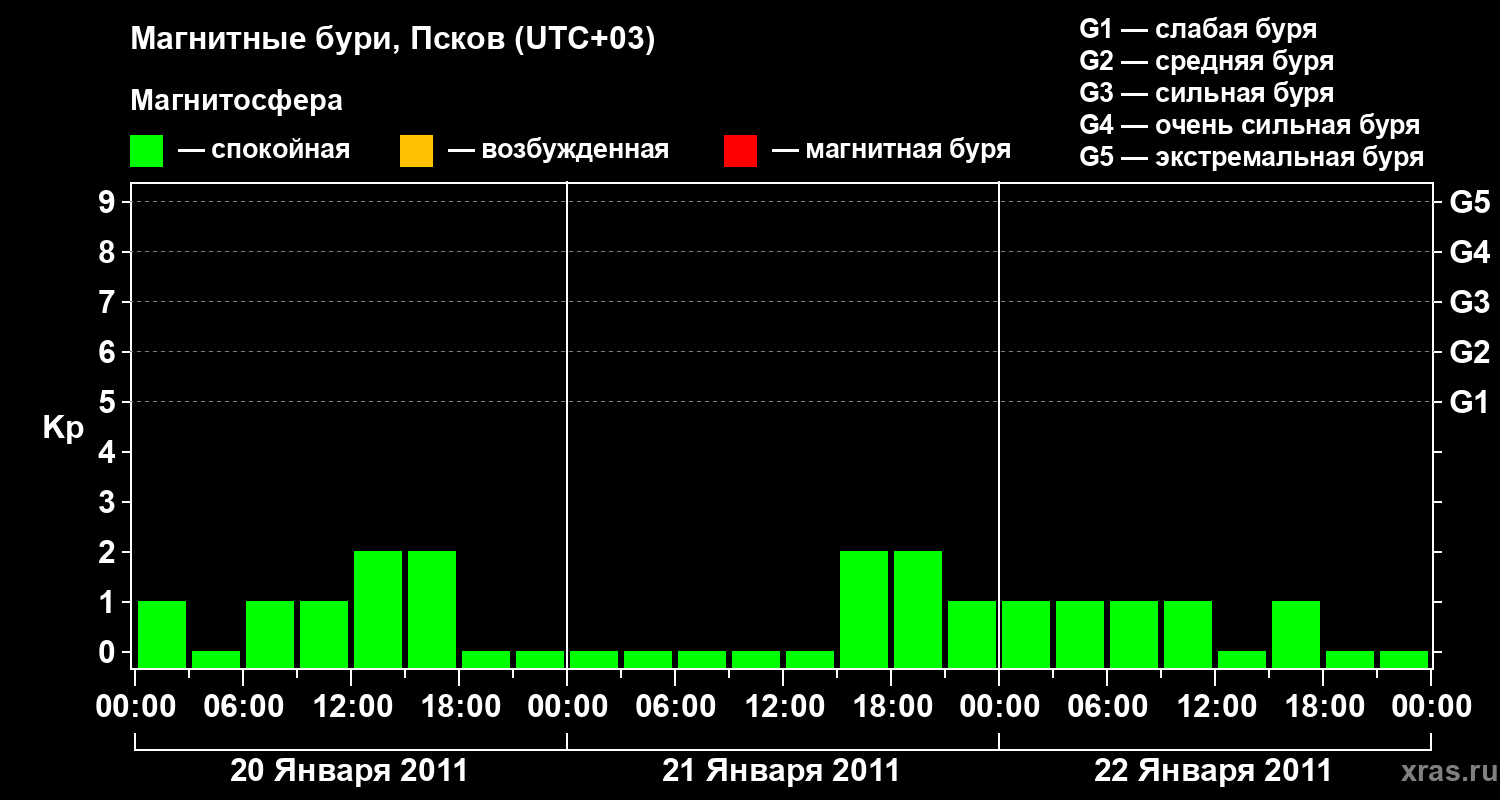
Task: Click the Kp 1 bar at 06:00–09:00, 20 Января
Action: point(270,634)
